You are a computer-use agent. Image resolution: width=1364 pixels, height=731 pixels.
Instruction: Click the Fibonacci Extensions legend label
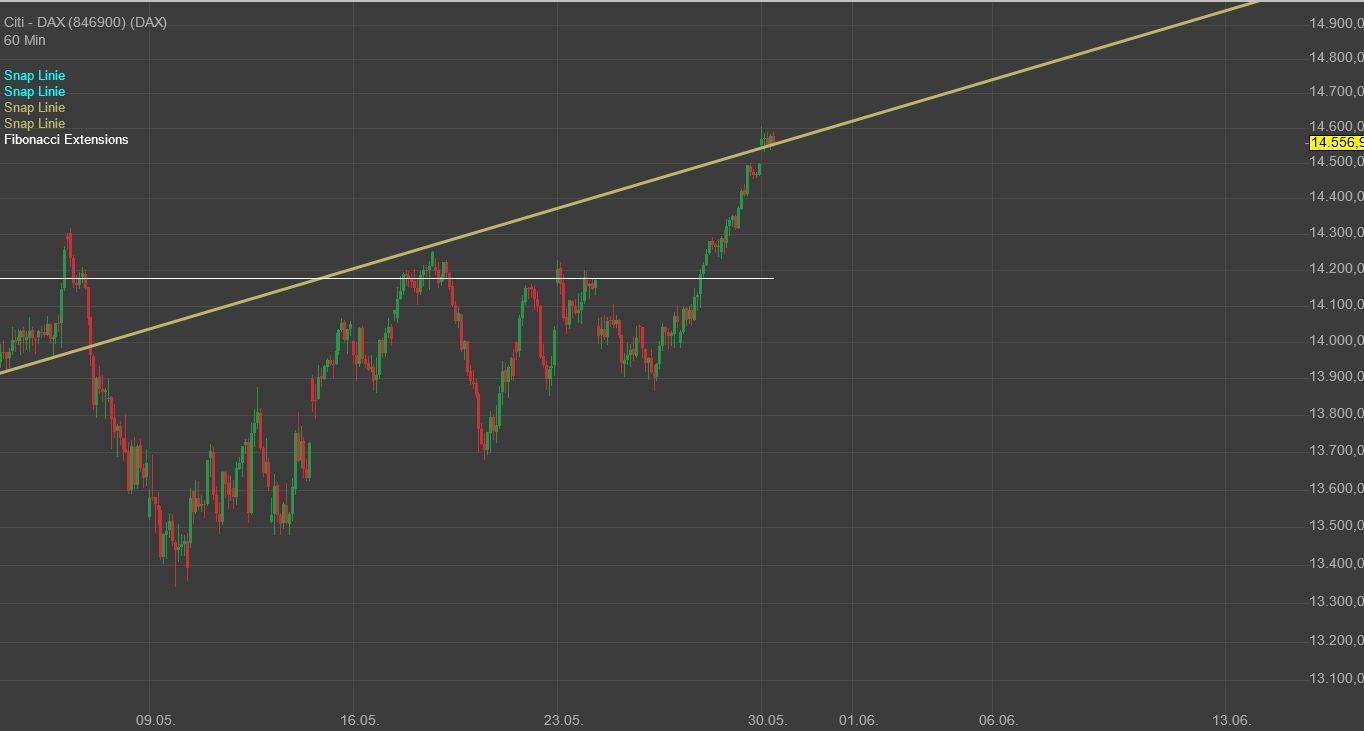(x=66, y=139)
